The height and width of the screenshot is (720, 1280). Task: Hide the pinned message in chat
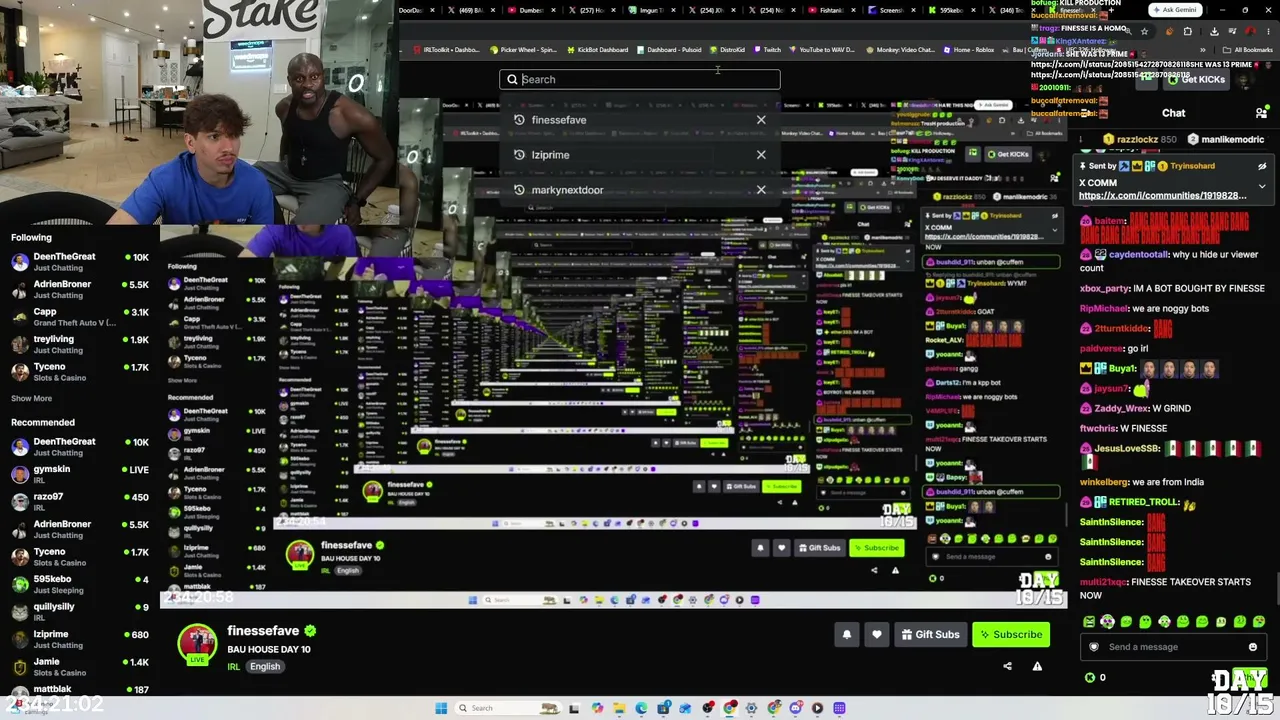pos(1262,166)
